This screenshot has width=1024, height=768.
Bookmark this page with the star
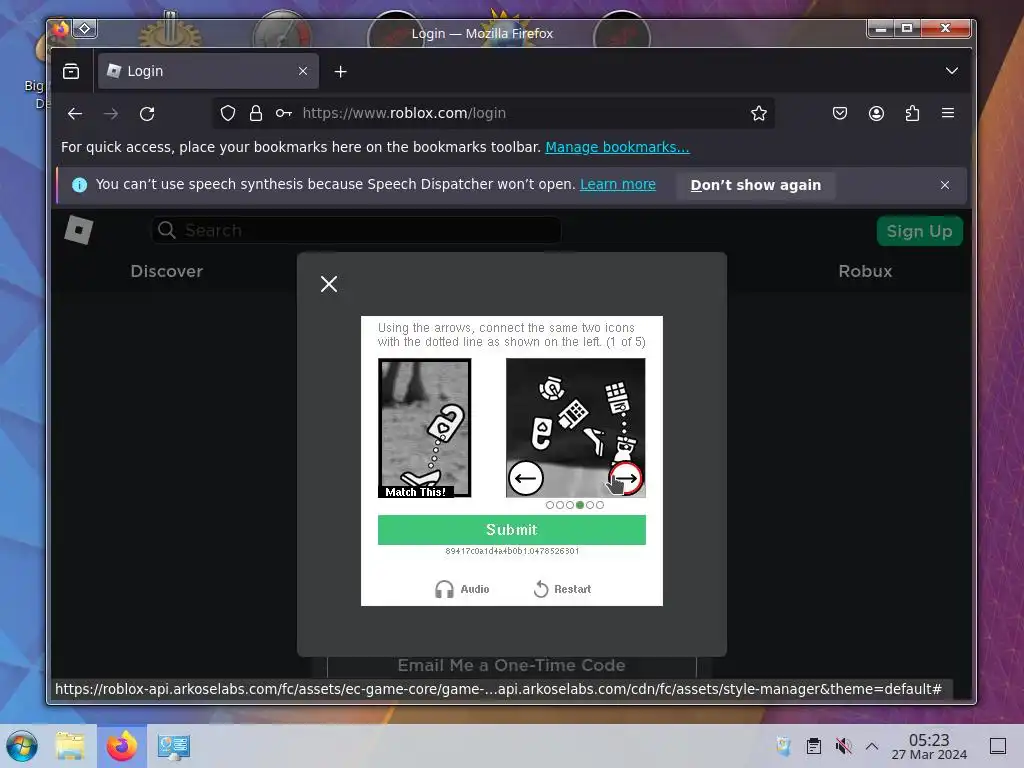(758, 114)
